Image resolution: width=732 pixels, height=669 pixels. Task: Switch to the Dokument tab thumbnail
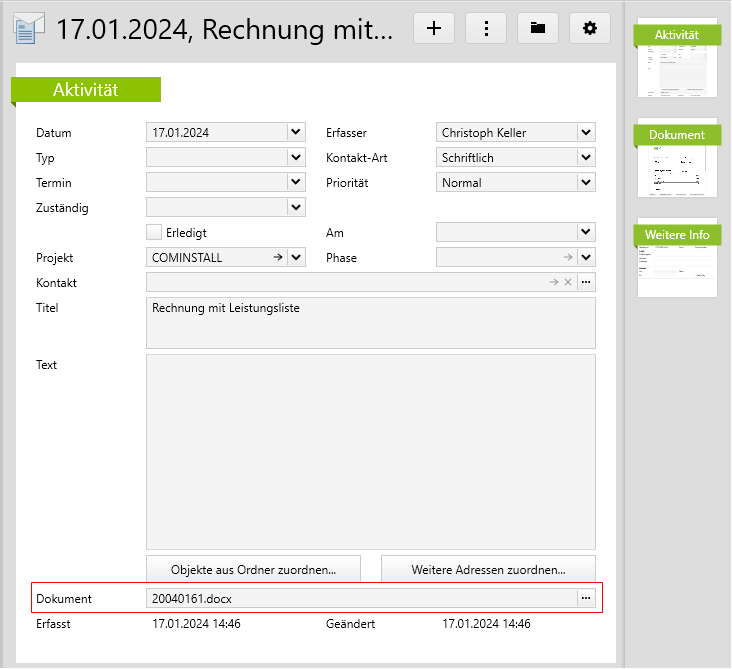click(677, 160)
